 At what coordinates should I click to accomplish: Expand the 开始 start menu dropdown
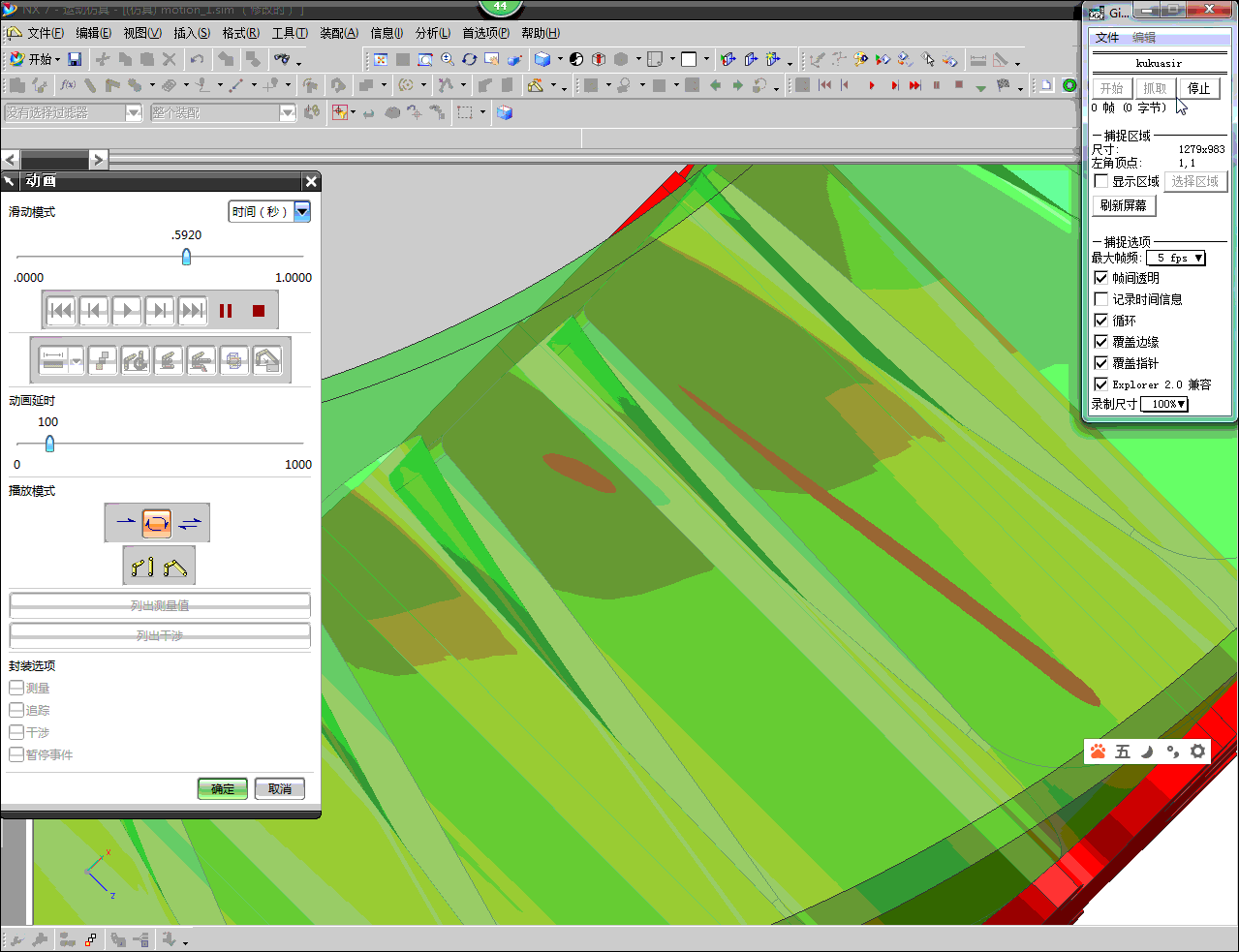coord(35,59)
